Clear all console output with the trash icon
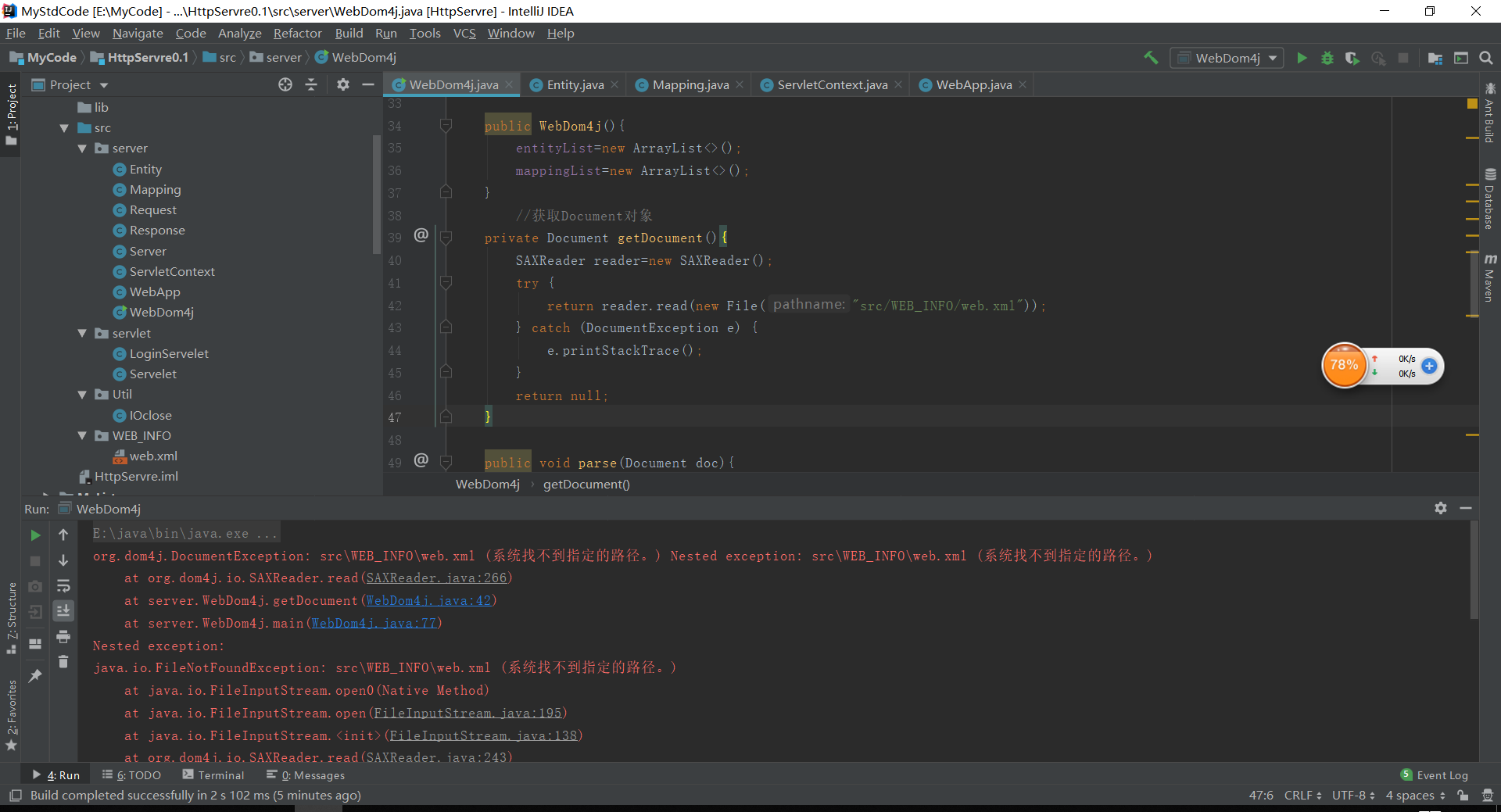The width and height of the screenshot is (1501, 812). 63,662
